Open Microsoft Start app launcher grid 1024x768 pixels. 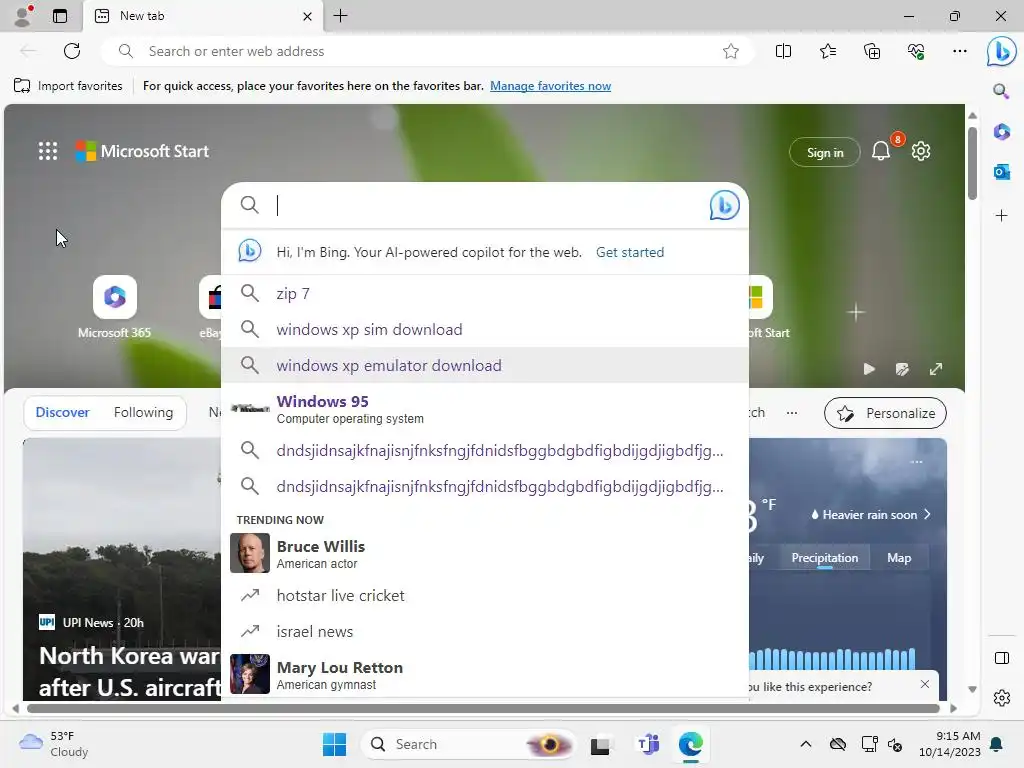(48, 151)
